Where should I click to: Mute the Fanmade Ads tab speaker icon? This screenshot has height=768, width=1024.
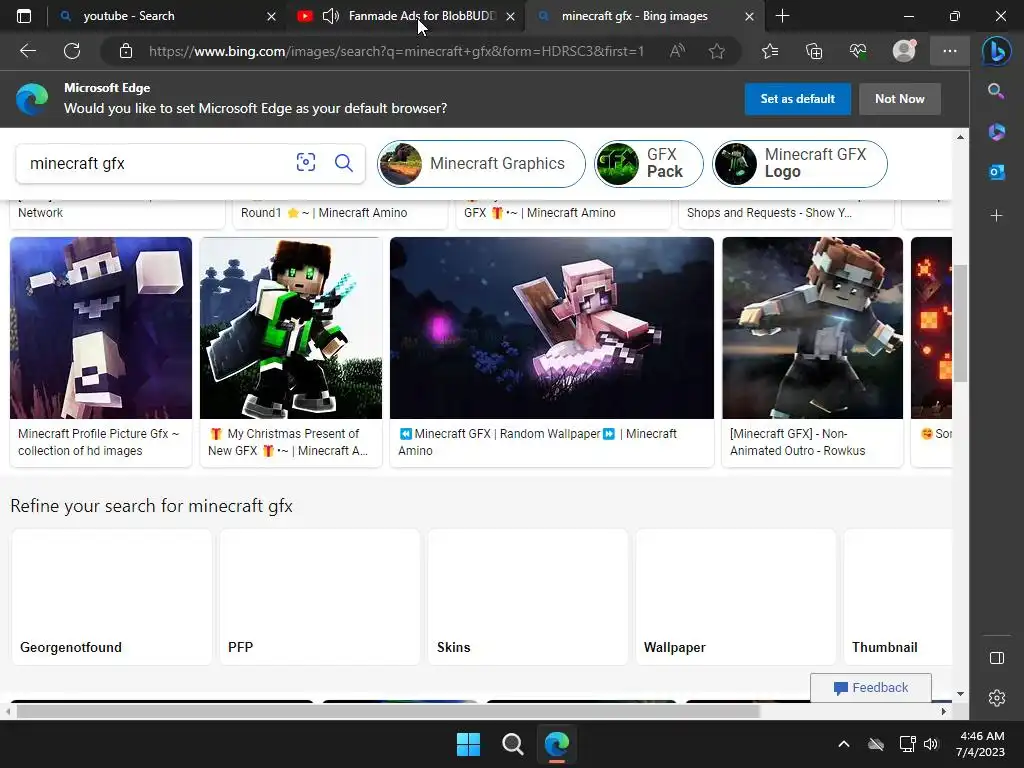click(331, 16)
